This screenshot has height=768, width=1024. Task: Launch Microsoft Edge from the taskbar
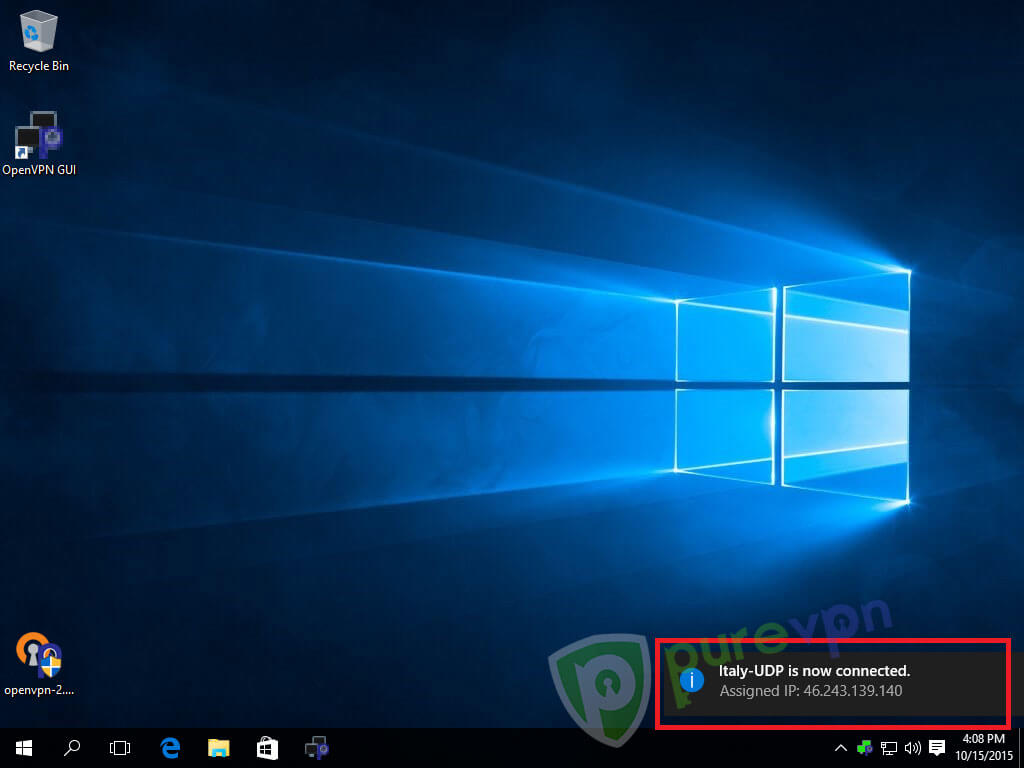tap(170, 748)
